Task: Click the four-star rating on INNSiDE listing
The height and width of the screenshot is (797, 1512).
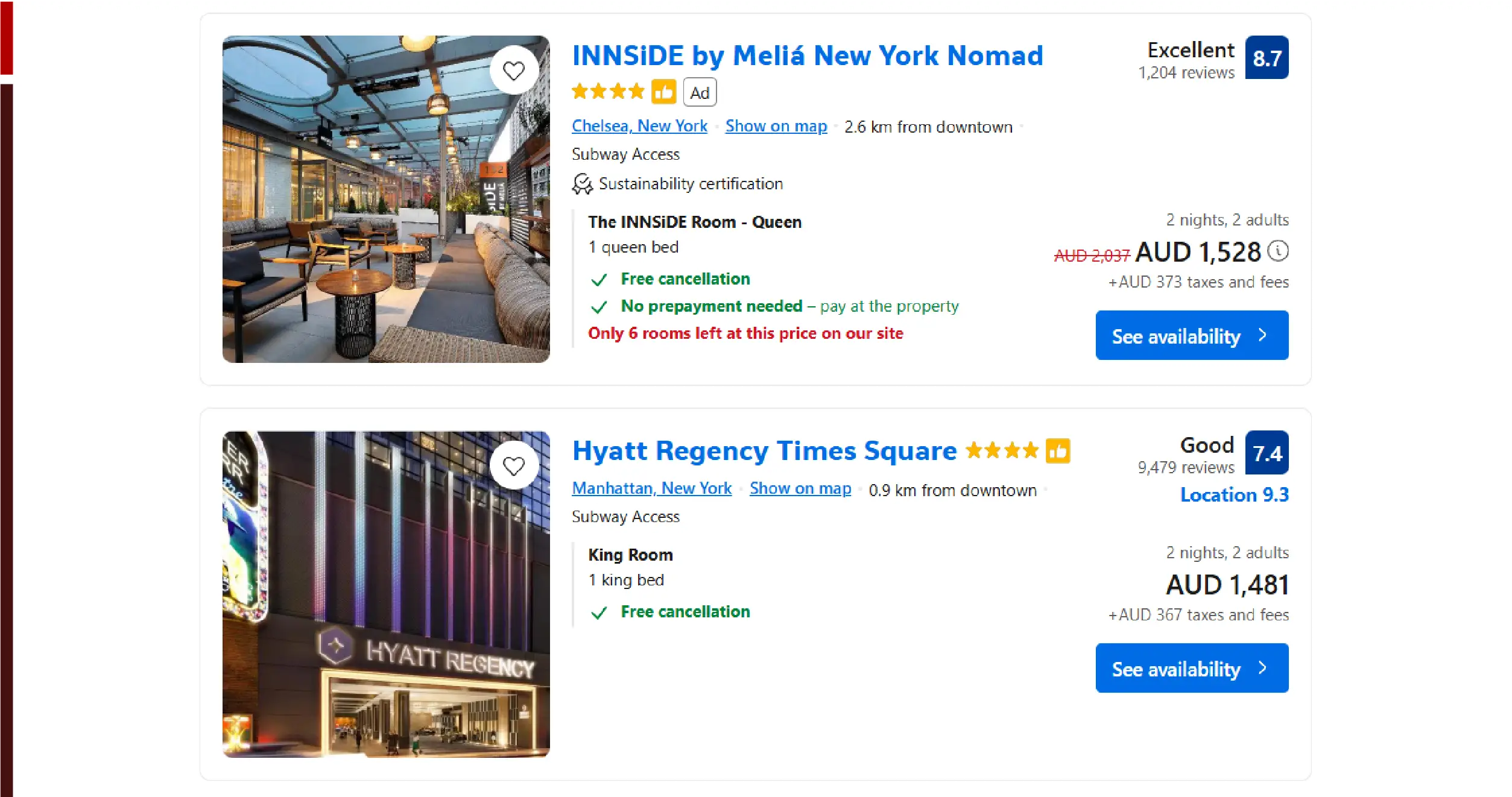Action: (x=608, y=92)
